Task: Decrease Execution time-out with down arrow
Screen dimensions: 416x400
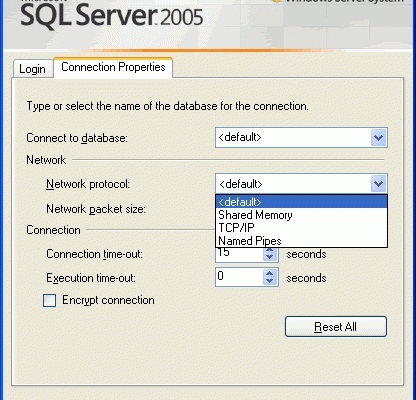Action: [270, 281]
